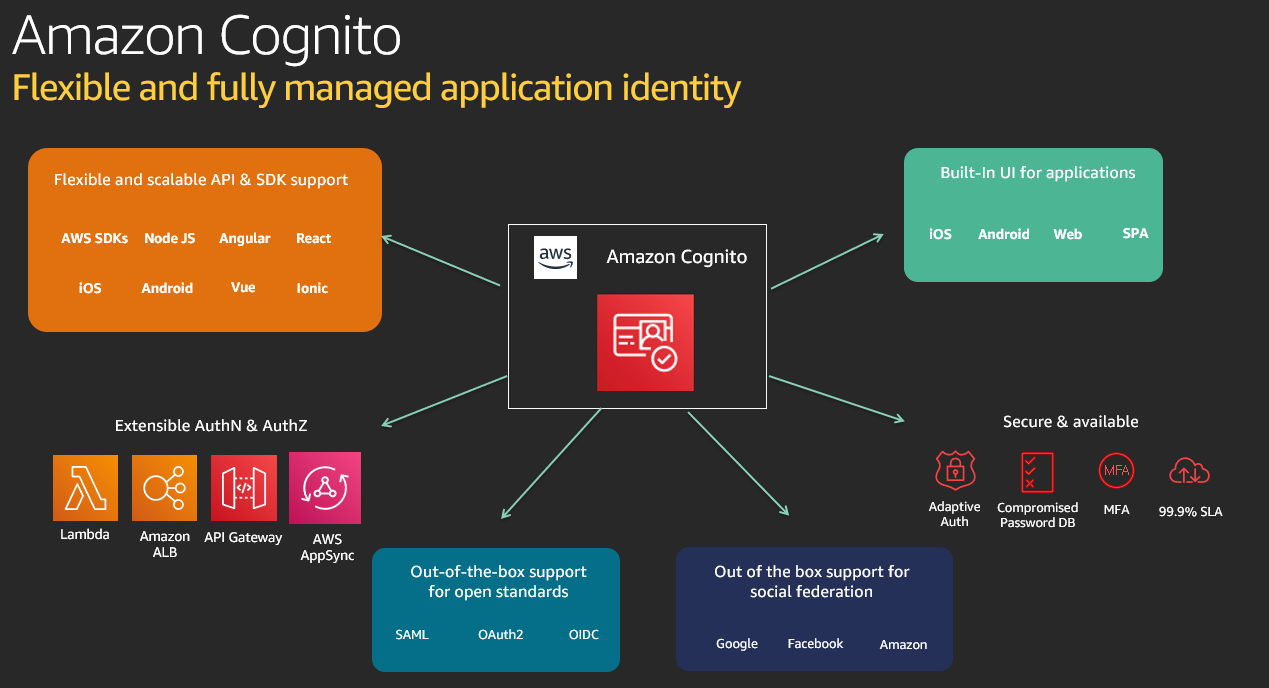
Task: Click the yellow subtitle 'Flexible and fully managed application identity'
Action: pyautogui.click(x=376, y=88)
